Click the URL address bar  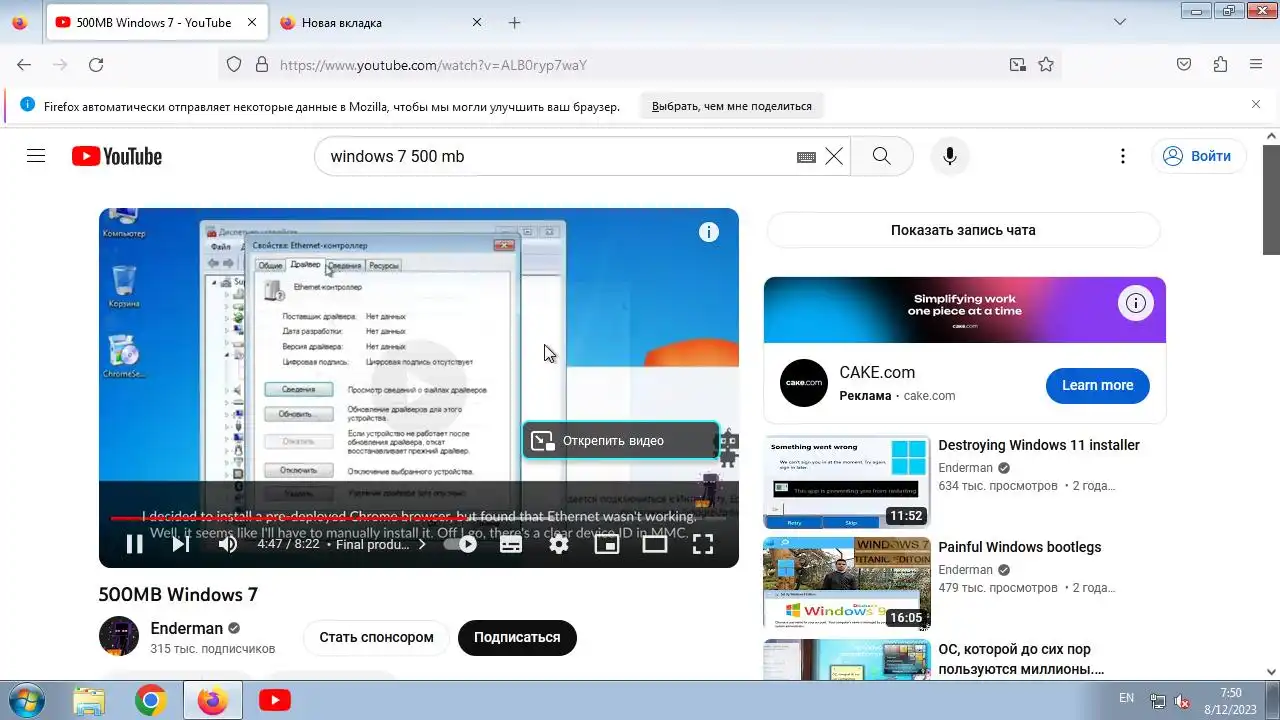(640, 65)
